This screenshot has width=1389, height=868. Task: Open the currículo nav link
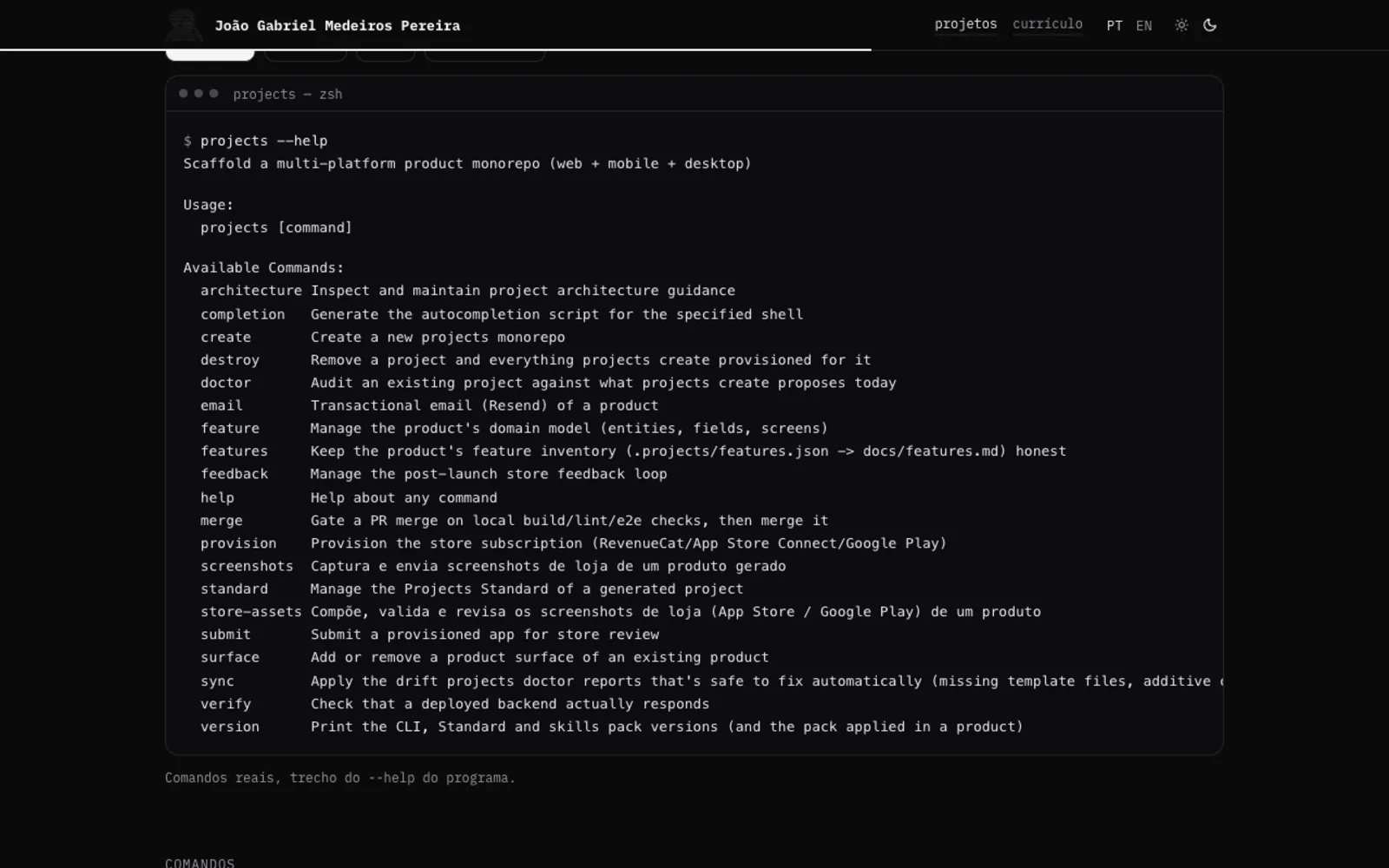1047,24
